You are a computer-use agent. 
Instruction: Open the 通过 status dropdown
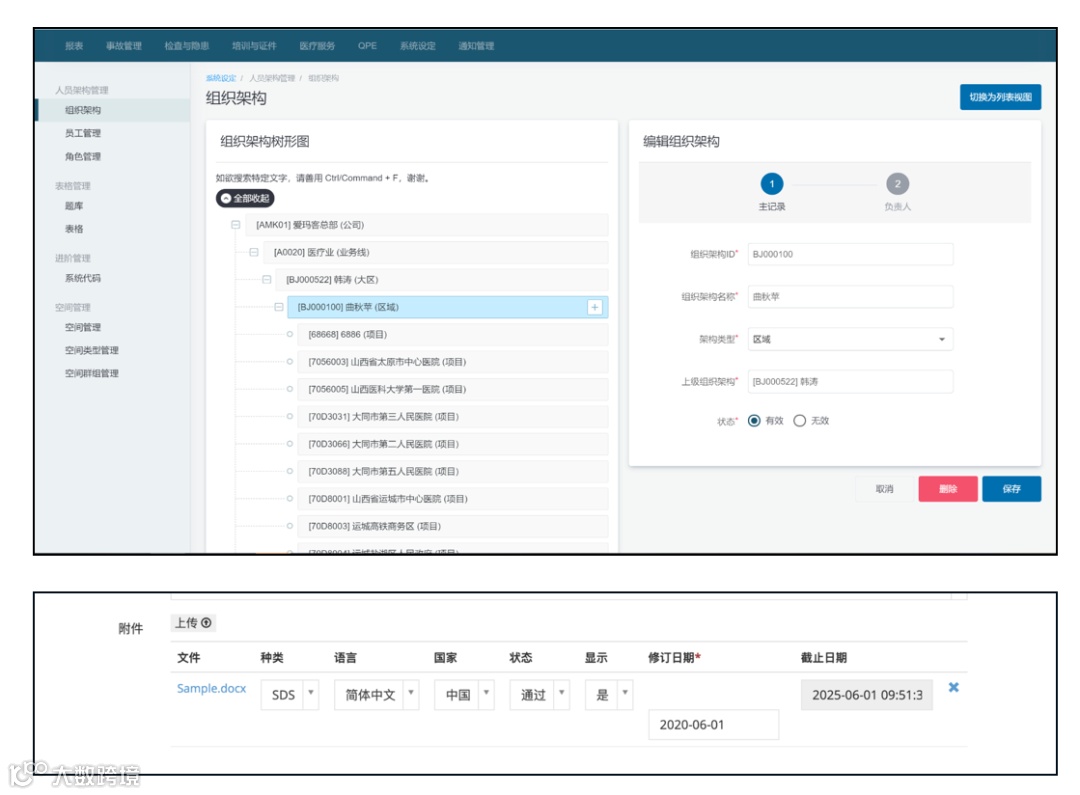(x=539, y=694)
